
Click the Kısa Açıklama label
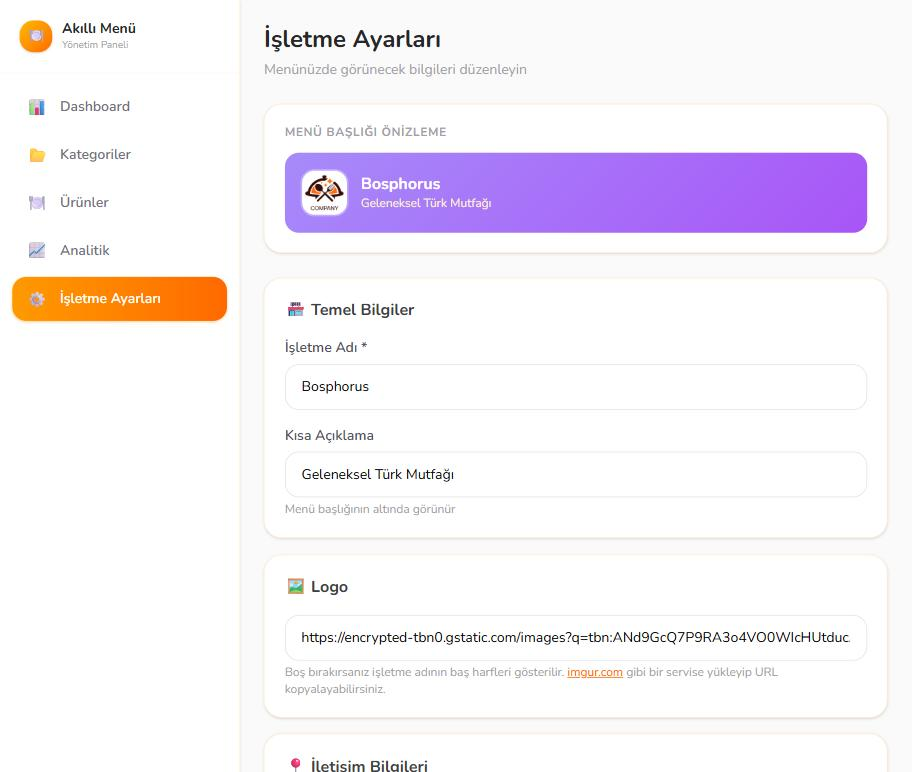click(x=329, y=435)
